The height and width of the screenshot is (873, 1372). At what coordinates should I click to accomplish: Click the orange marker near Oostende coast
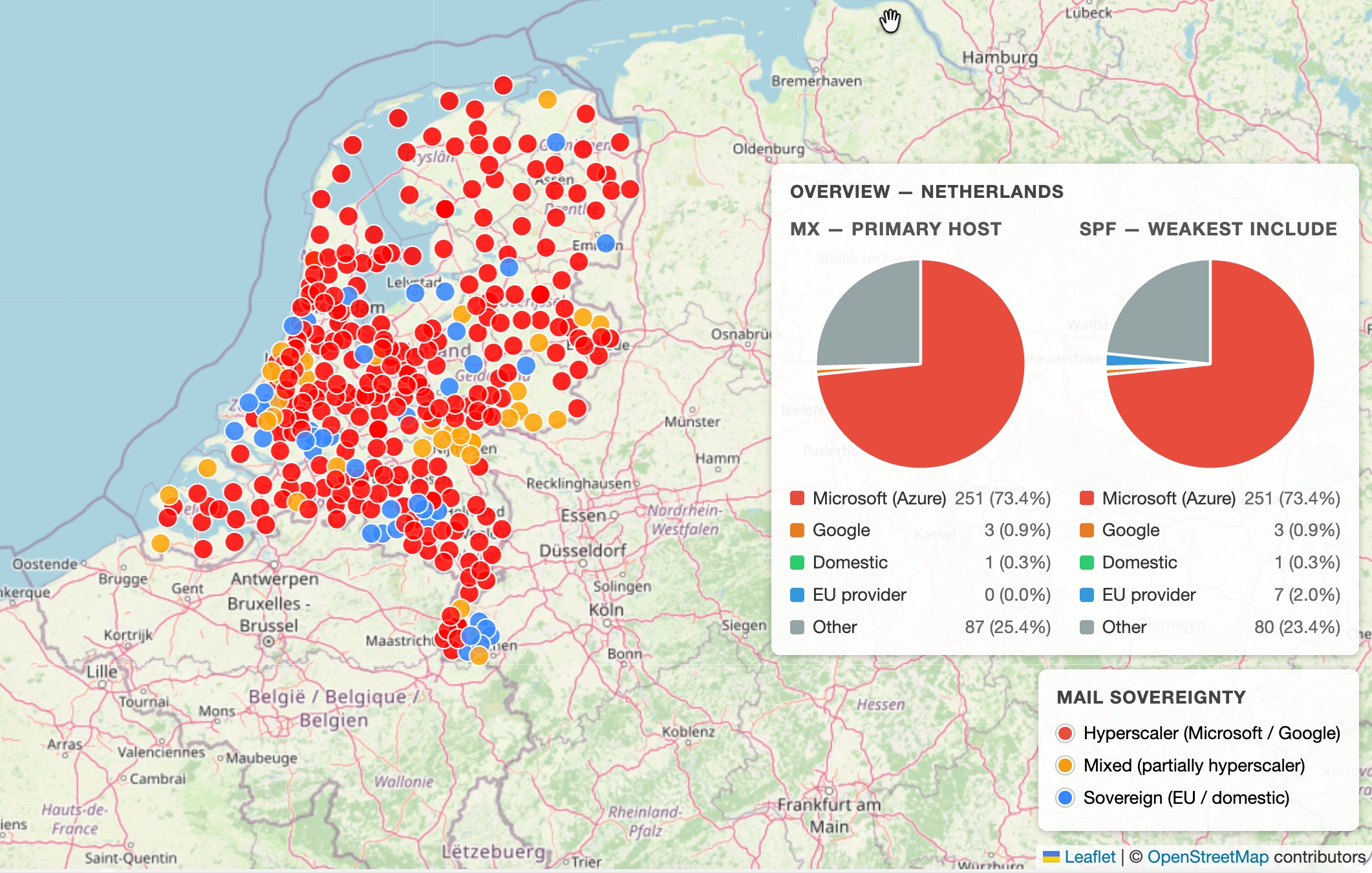click(x=160, y=543)
